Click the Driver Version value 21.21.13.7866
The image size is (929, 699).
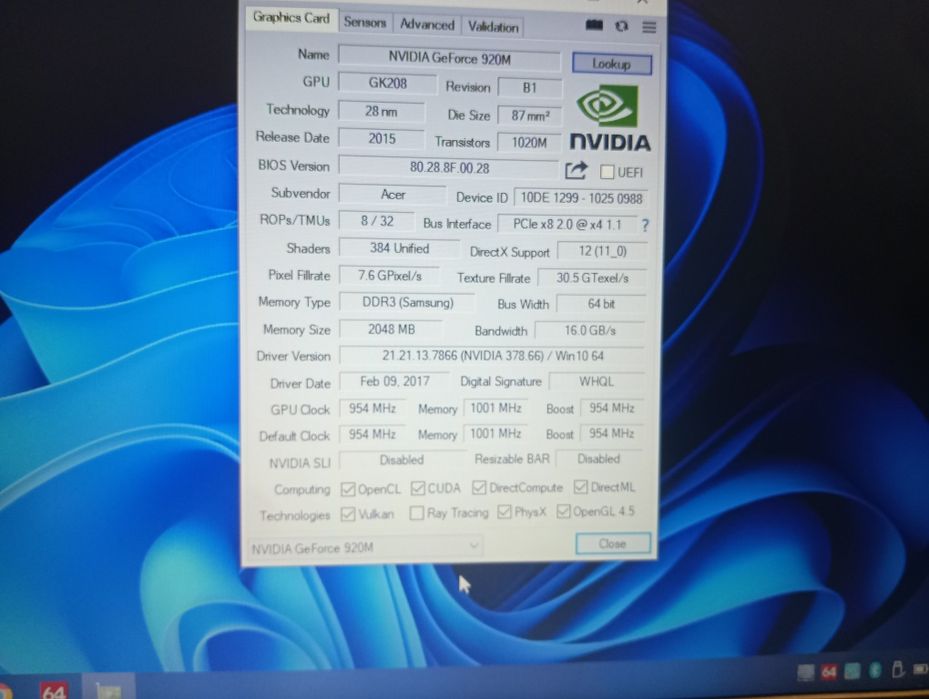point(492,356)
